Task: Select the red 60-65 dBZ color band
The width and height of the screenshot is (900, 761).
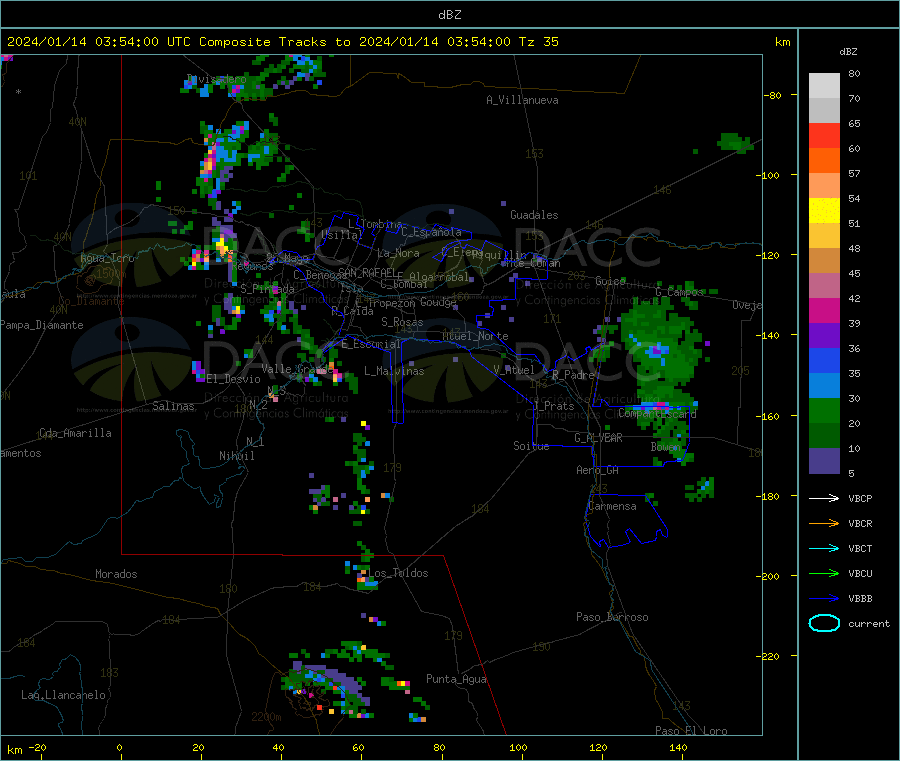Action: (x=824, y=135)
